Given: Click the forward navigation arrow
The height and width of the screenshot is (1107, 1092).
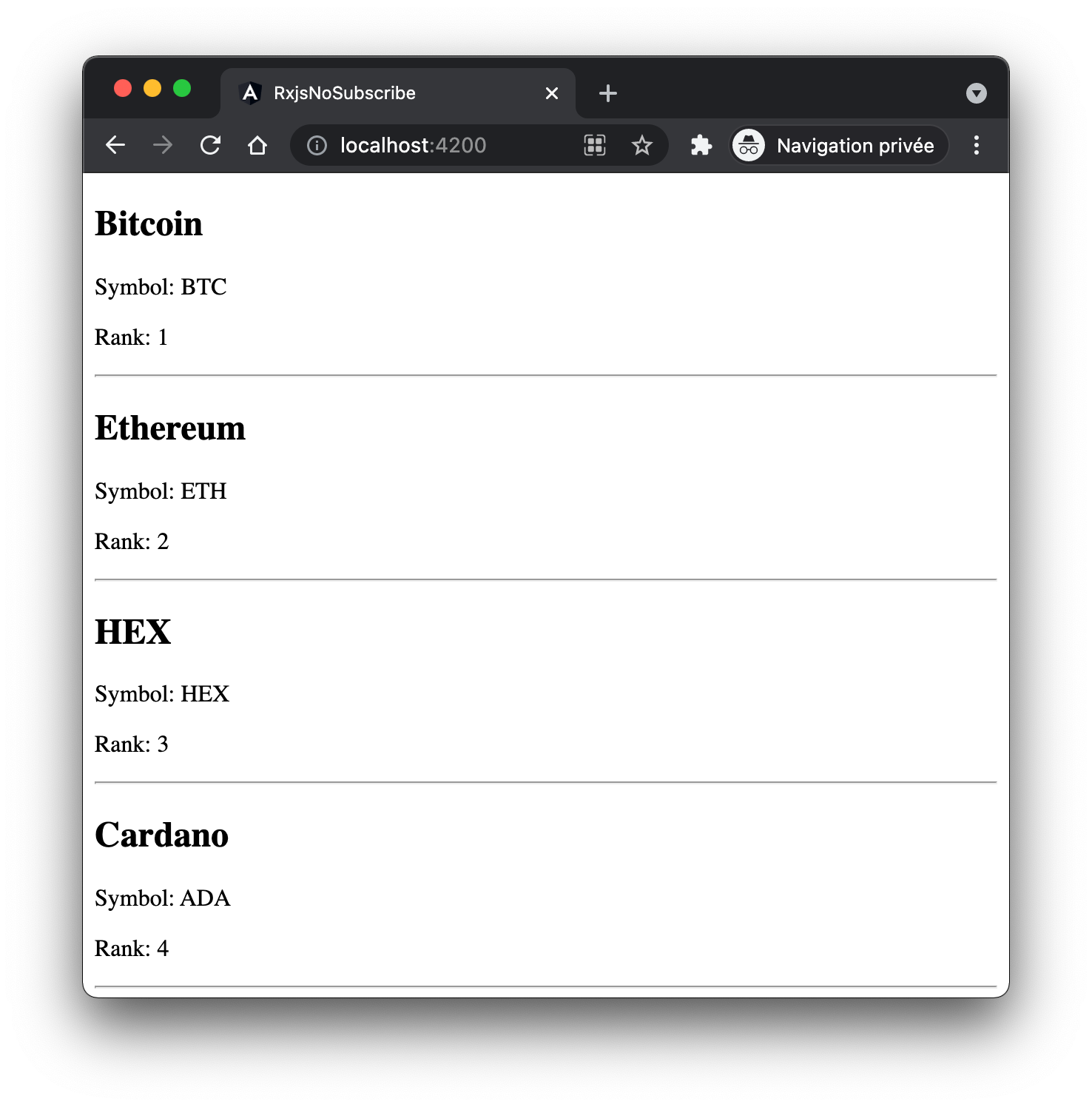Looking at the screenshot, I should pyautogui.click(x=163, y=145).
